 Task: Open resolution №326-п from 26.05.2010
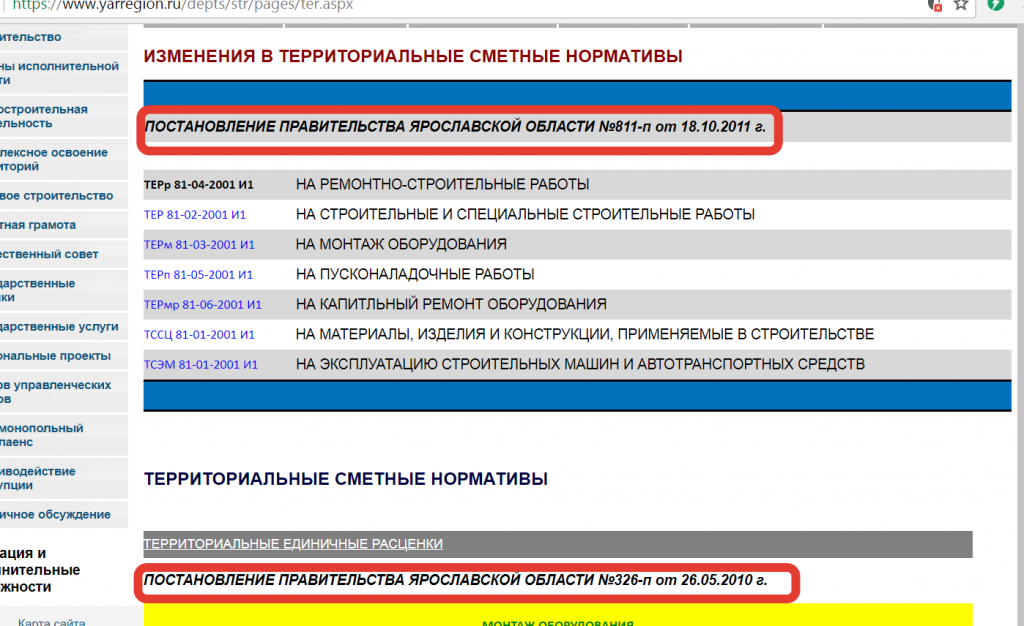[x=456, y=580]
